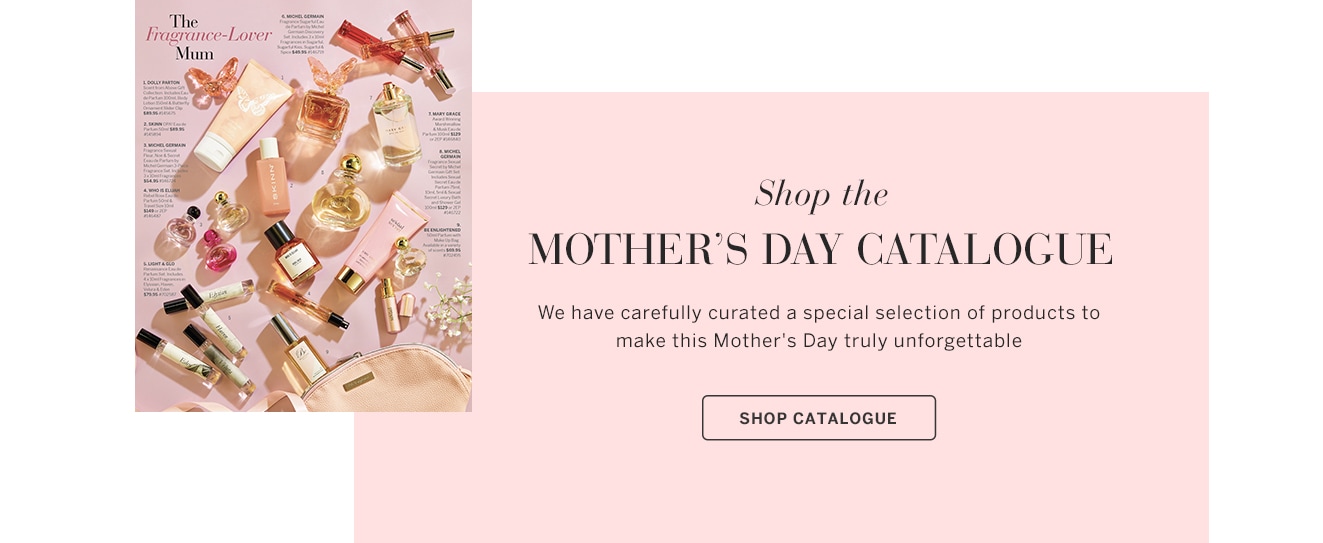Open the Fragrance-Lover Mum catalogue image
The width and height of the screenshot is (1323, 543).
(303, 206)
